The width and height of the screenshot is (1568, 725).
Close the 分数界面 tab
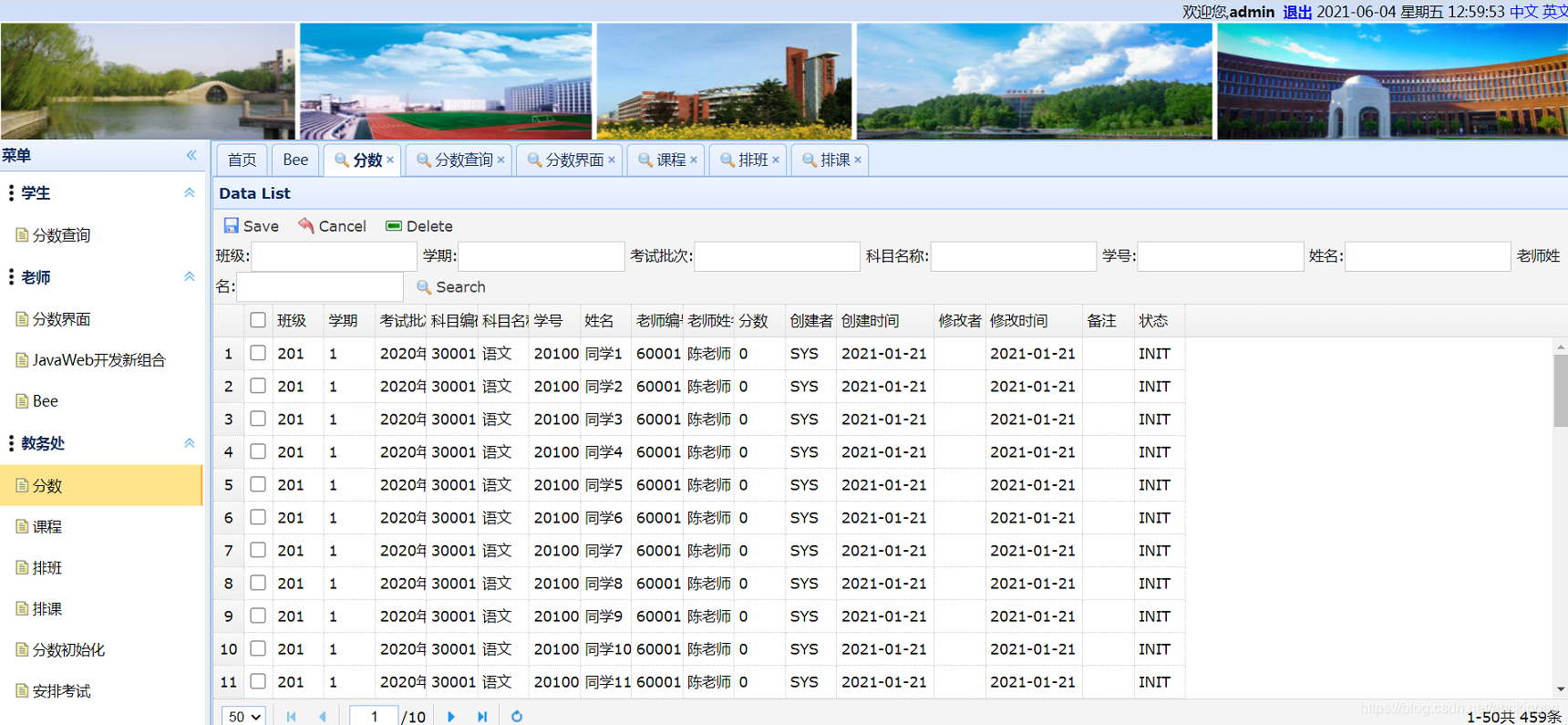tap(612, 160)
